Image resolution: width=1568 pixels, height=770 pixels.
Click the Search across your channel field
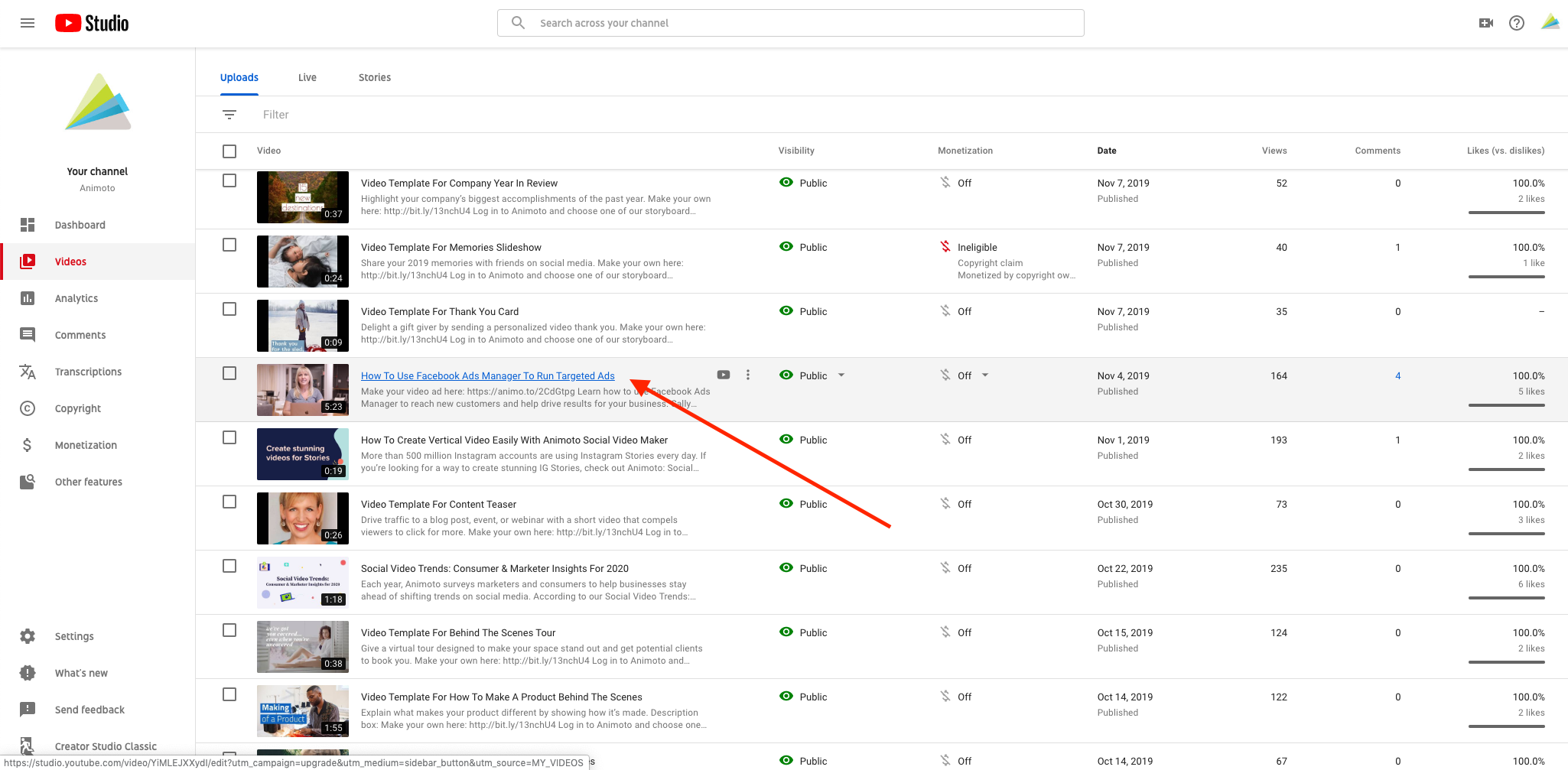click(791, 23)
